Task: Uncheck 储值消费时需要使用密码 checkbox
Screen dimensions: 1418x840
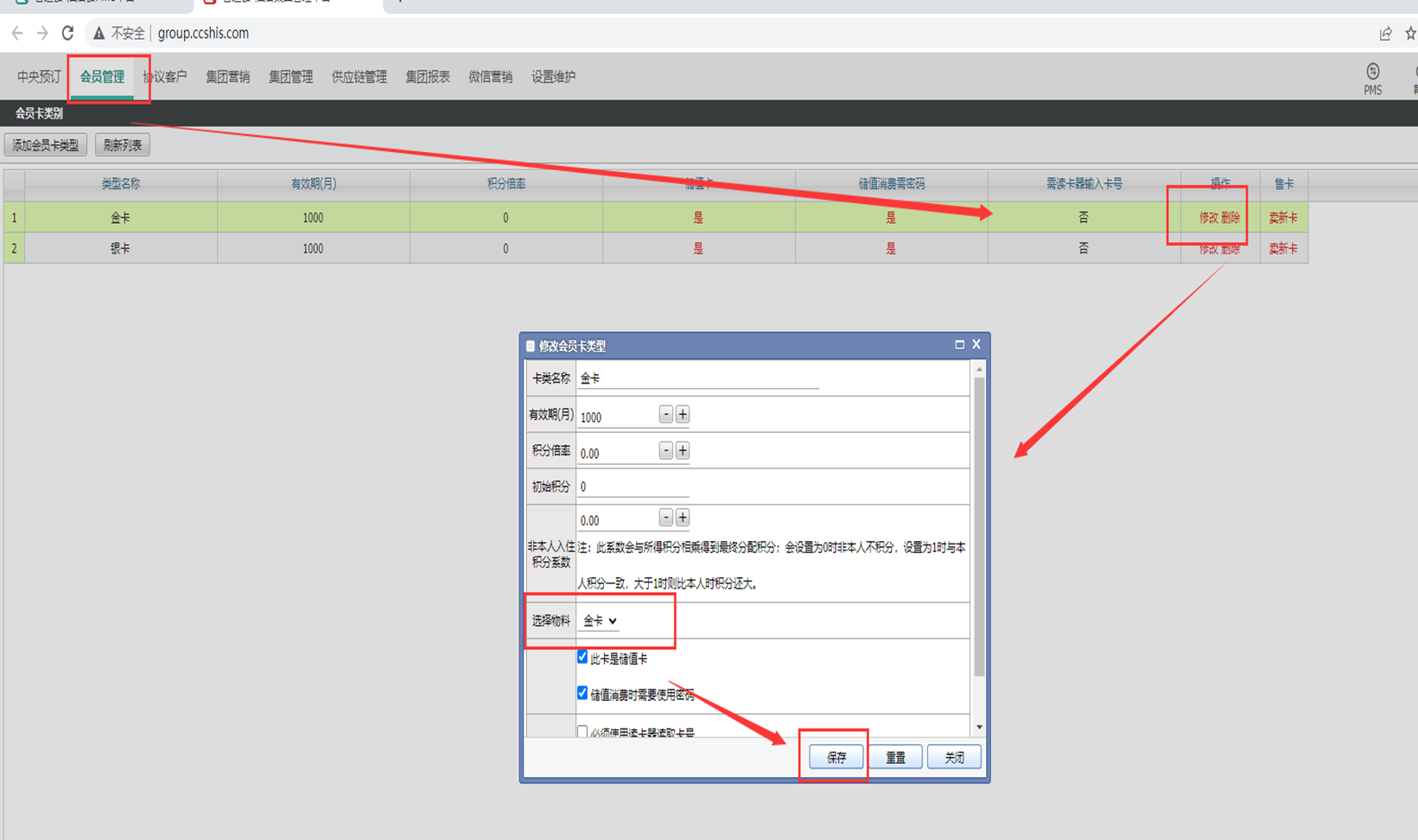Action: [582, 693]
